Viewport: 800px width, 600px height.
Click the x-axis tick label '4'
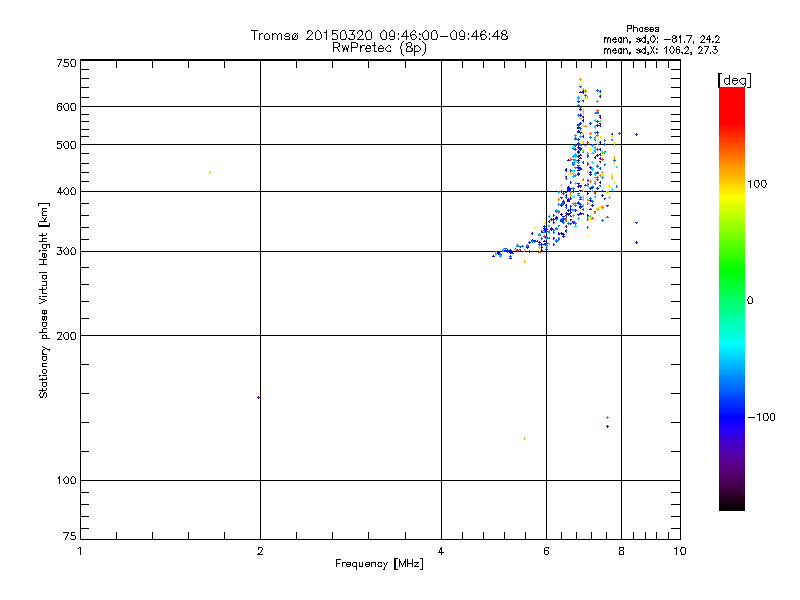pos(441,551)
